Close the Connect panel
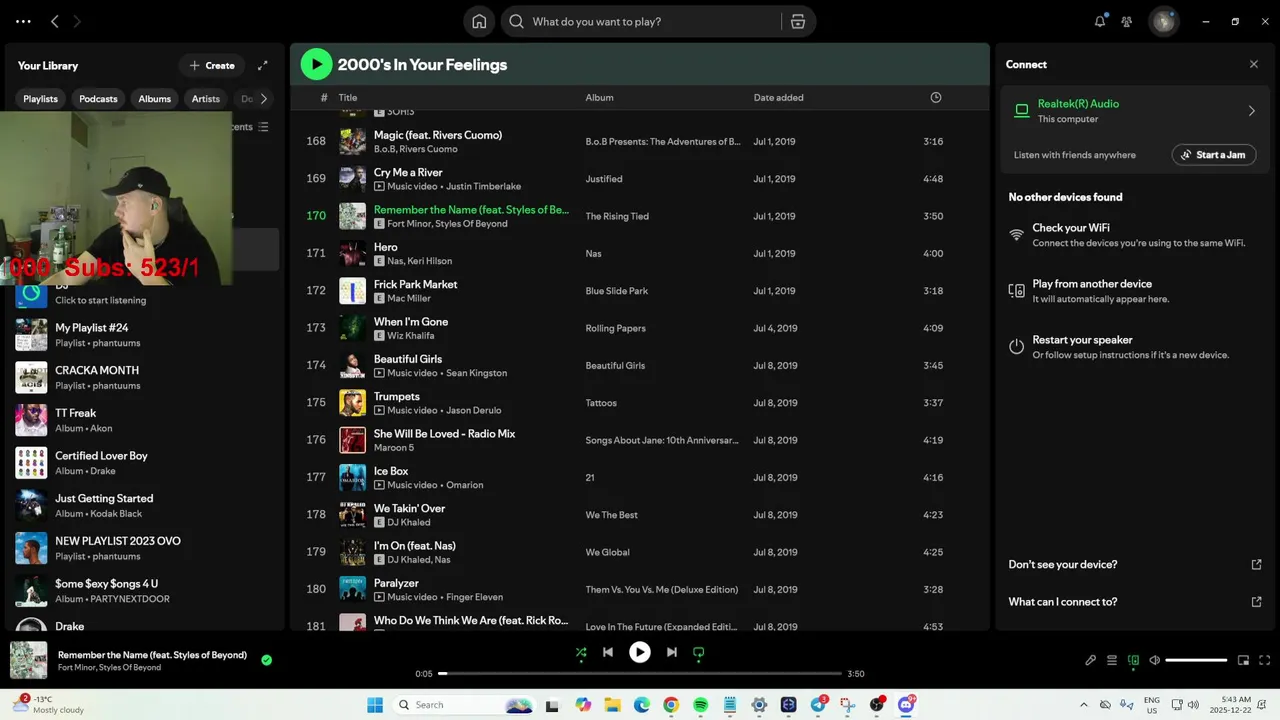 1254,64
